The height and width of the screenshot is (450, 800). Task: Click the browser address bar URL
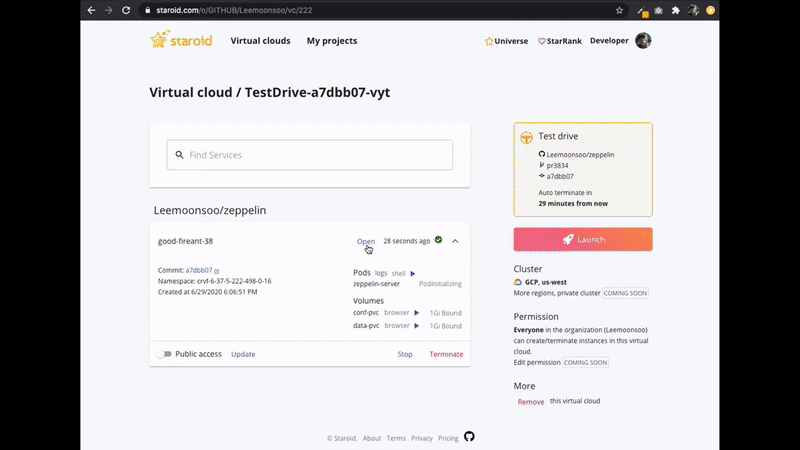234,10
